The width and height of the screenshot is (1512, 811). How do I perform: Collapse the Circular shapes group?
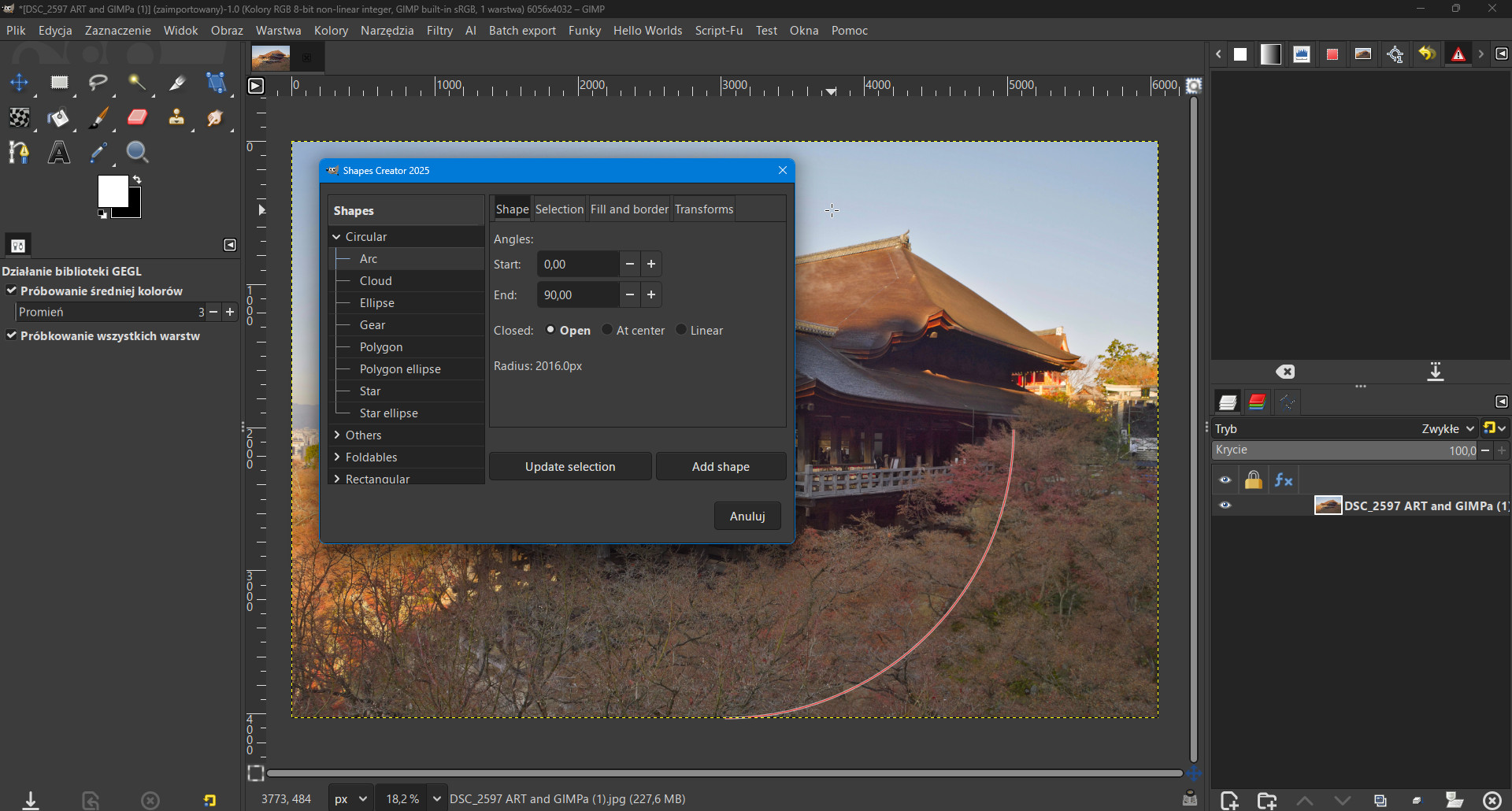(337, 237)
